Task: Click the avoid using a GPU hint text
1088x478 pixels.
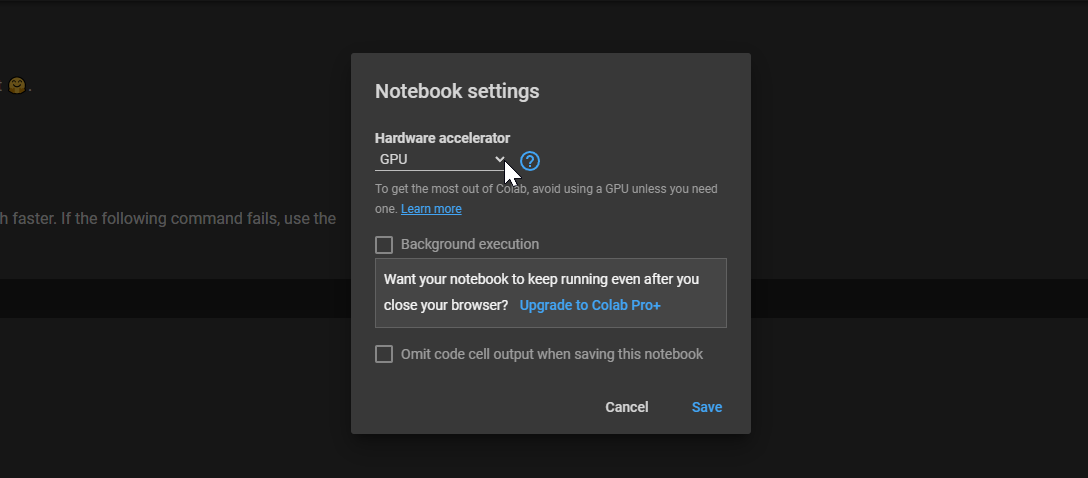Action: (546, 189)
